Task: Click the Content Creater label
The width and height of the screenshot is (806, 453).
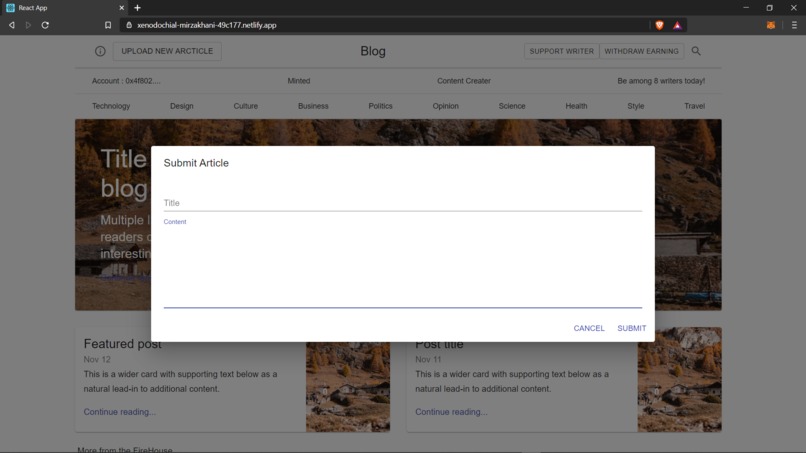Action: click(464, 81)
